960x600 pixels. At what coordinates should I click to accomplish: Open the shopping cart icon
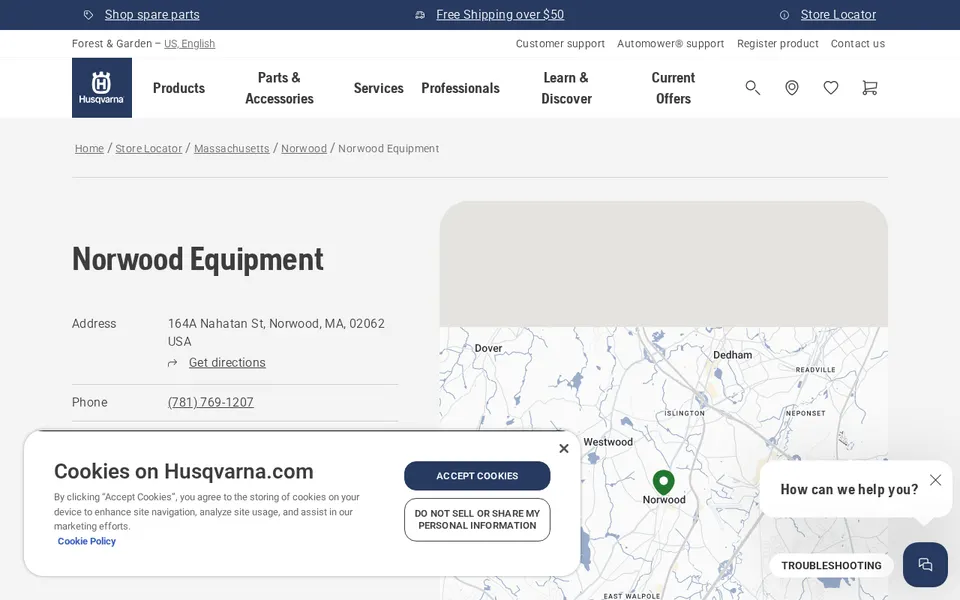(x=869, y=88)
